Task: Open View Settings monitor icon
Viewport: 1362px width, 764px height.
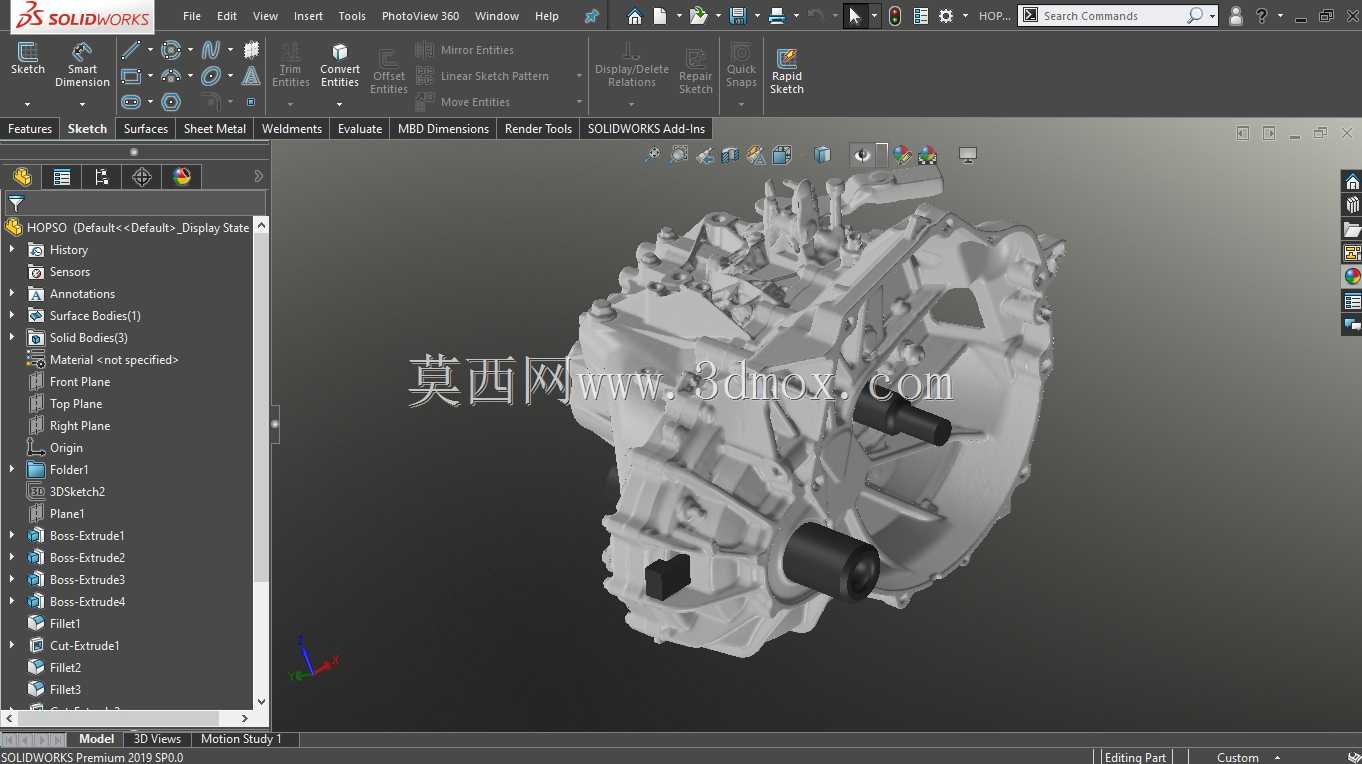Action: (x=967, y=155)
